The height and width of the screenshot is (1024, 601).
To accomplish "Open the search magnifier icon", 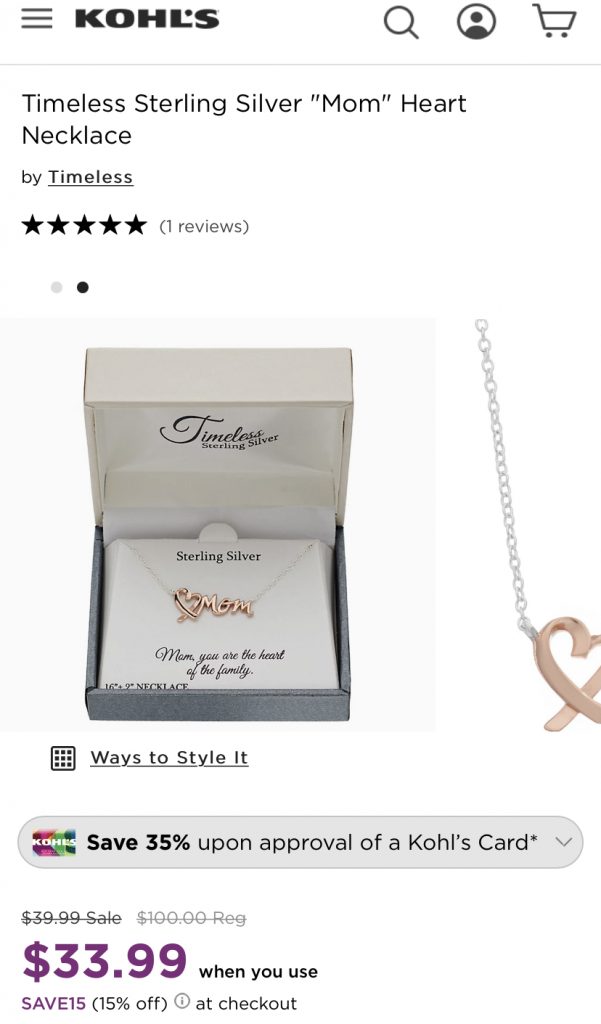I will (400, 22).
